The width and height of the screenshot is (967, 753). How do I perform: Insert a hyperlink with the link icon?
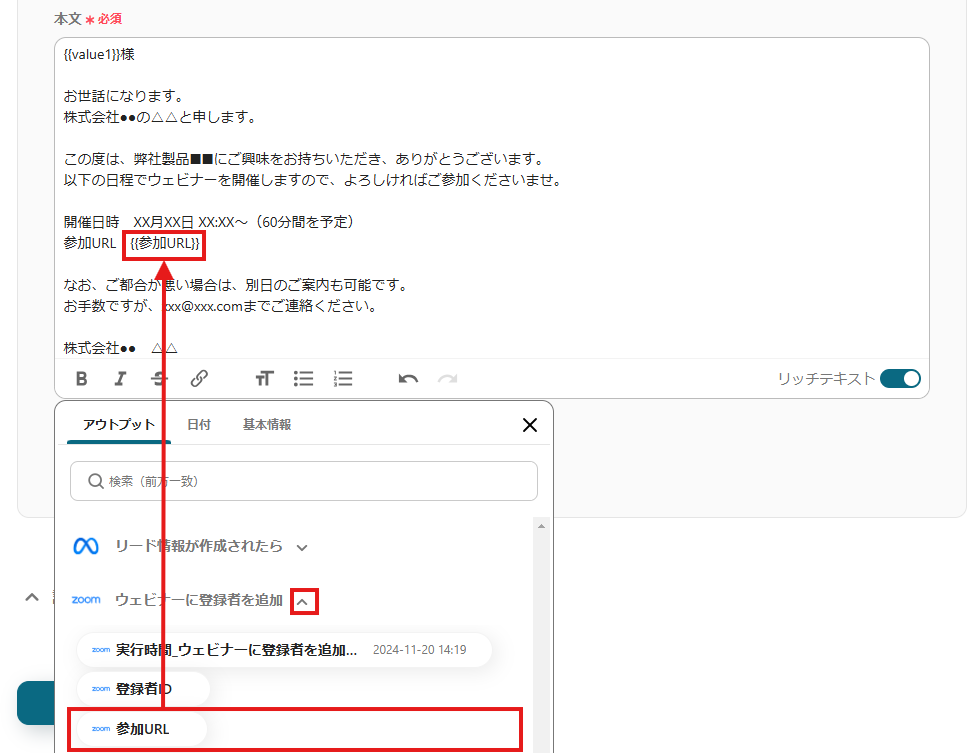tap(199, 379)
